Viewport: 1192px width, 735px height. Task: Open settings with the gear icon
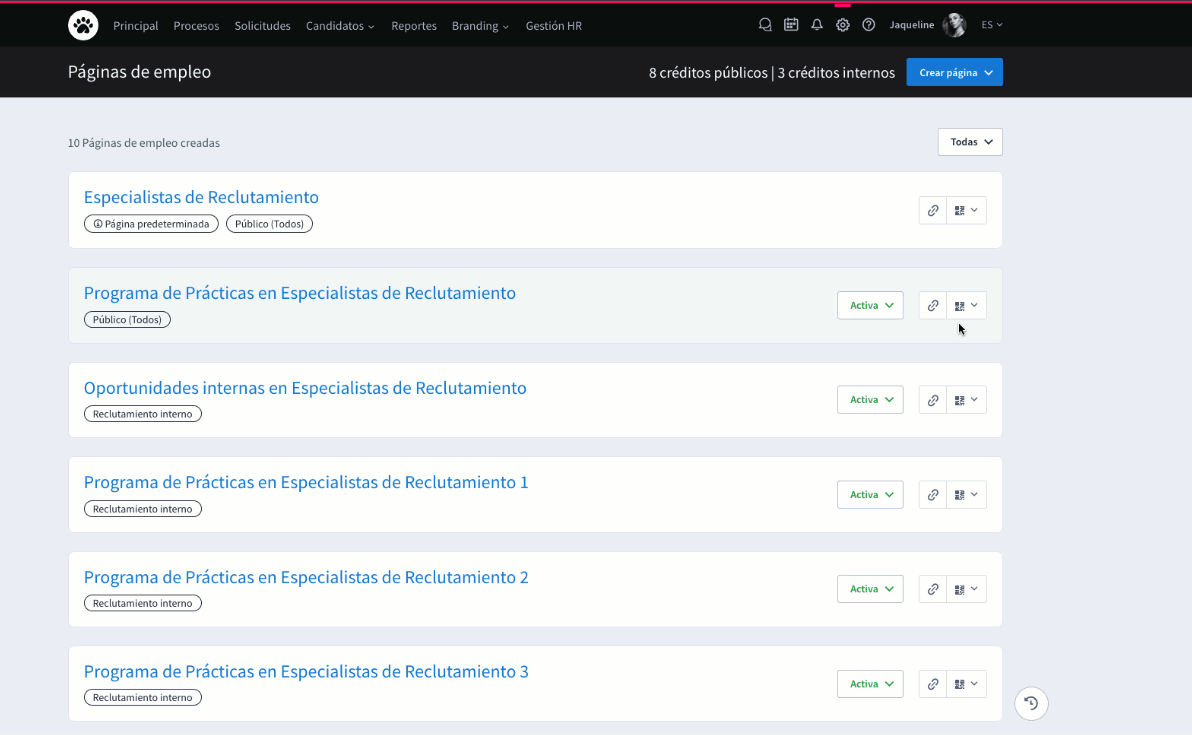click(842, 24)
